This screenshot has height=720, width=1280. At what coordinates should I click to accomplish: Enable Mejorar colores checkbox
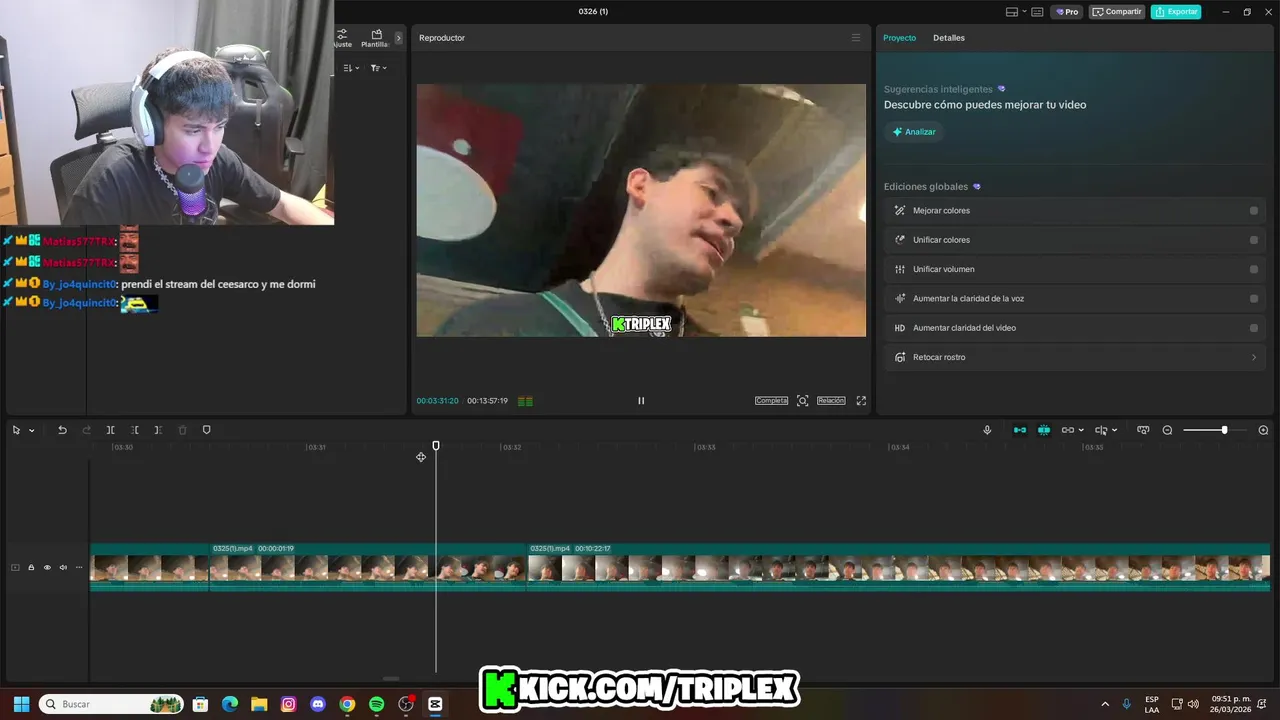click(x=1254, y=211)
